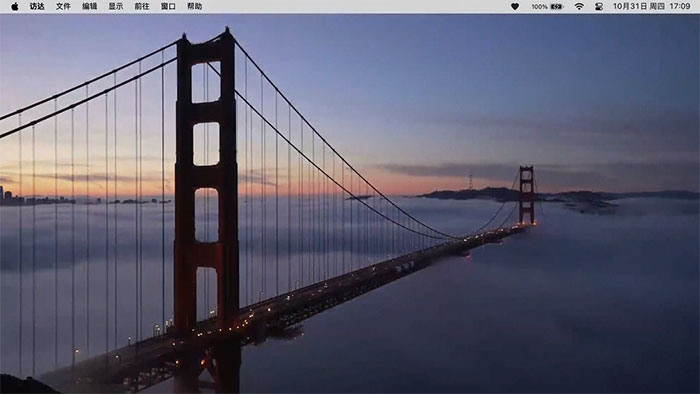Open the Apple menu

coord(15,6)
